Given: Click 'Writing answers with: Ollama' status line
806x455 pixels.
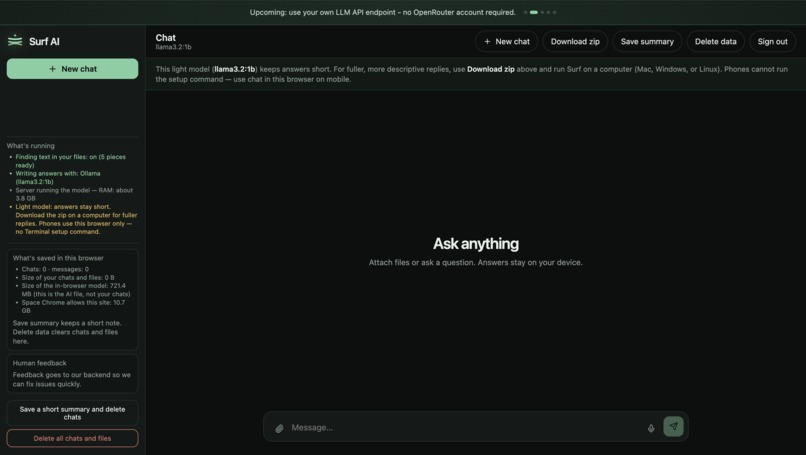Looking at the screenshot, I should pyautogui.click(x=58, y=177).
